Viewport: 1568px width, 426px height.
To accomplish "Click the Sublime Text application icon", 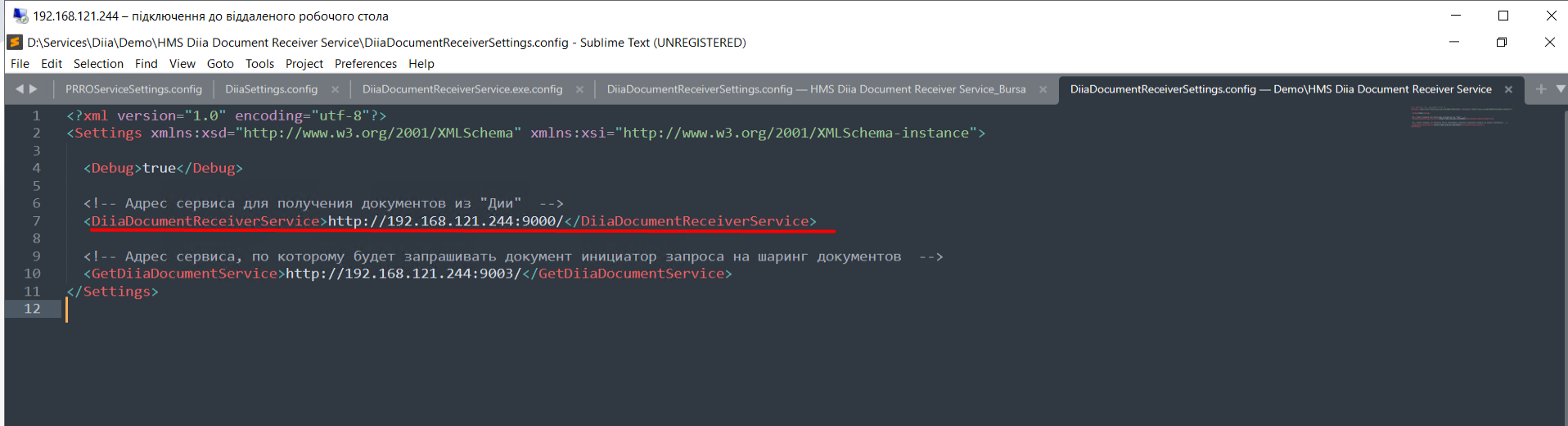I will pyautogui.click(x=15, y=43).
